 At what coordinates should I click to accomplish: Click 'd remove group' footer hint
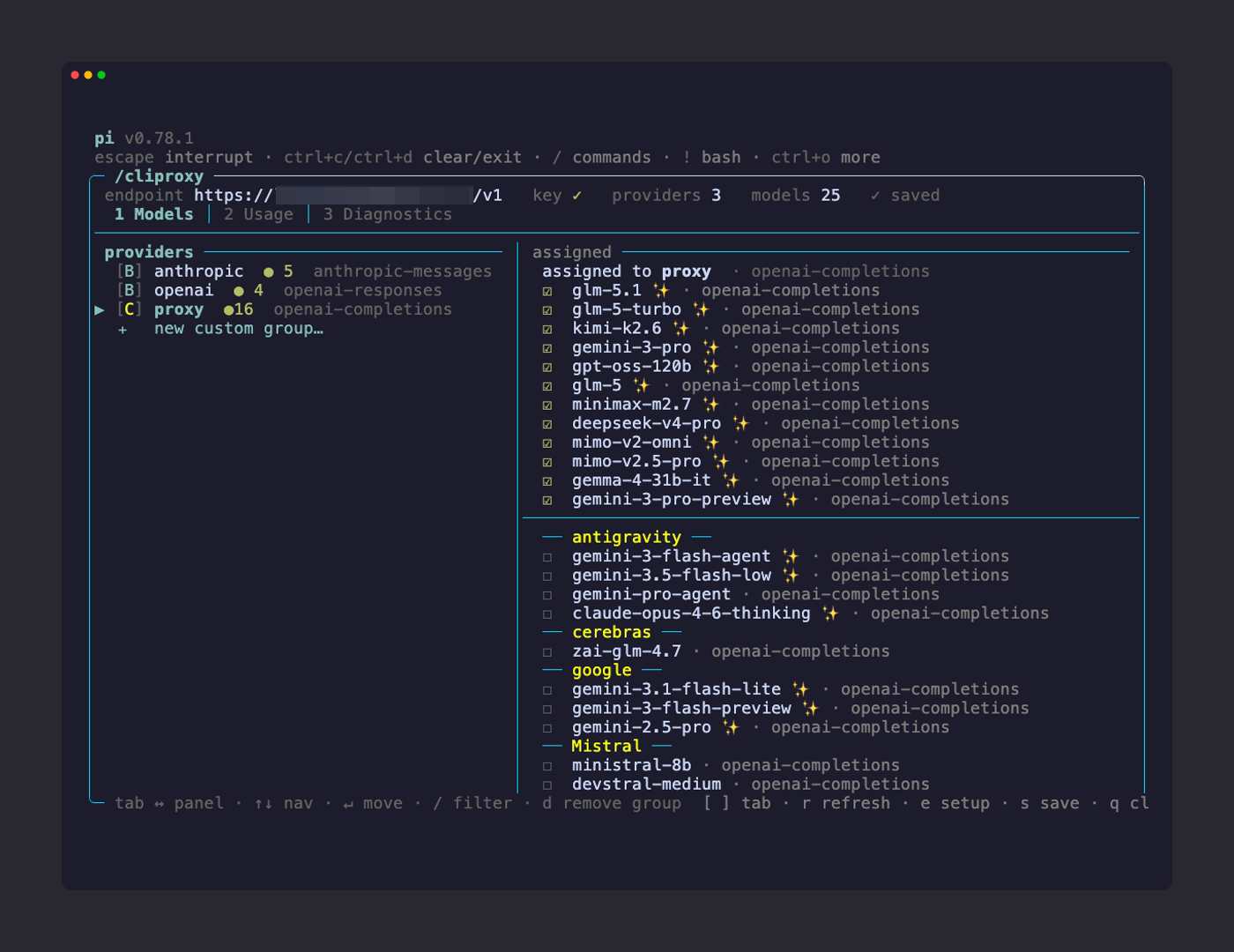612,803
